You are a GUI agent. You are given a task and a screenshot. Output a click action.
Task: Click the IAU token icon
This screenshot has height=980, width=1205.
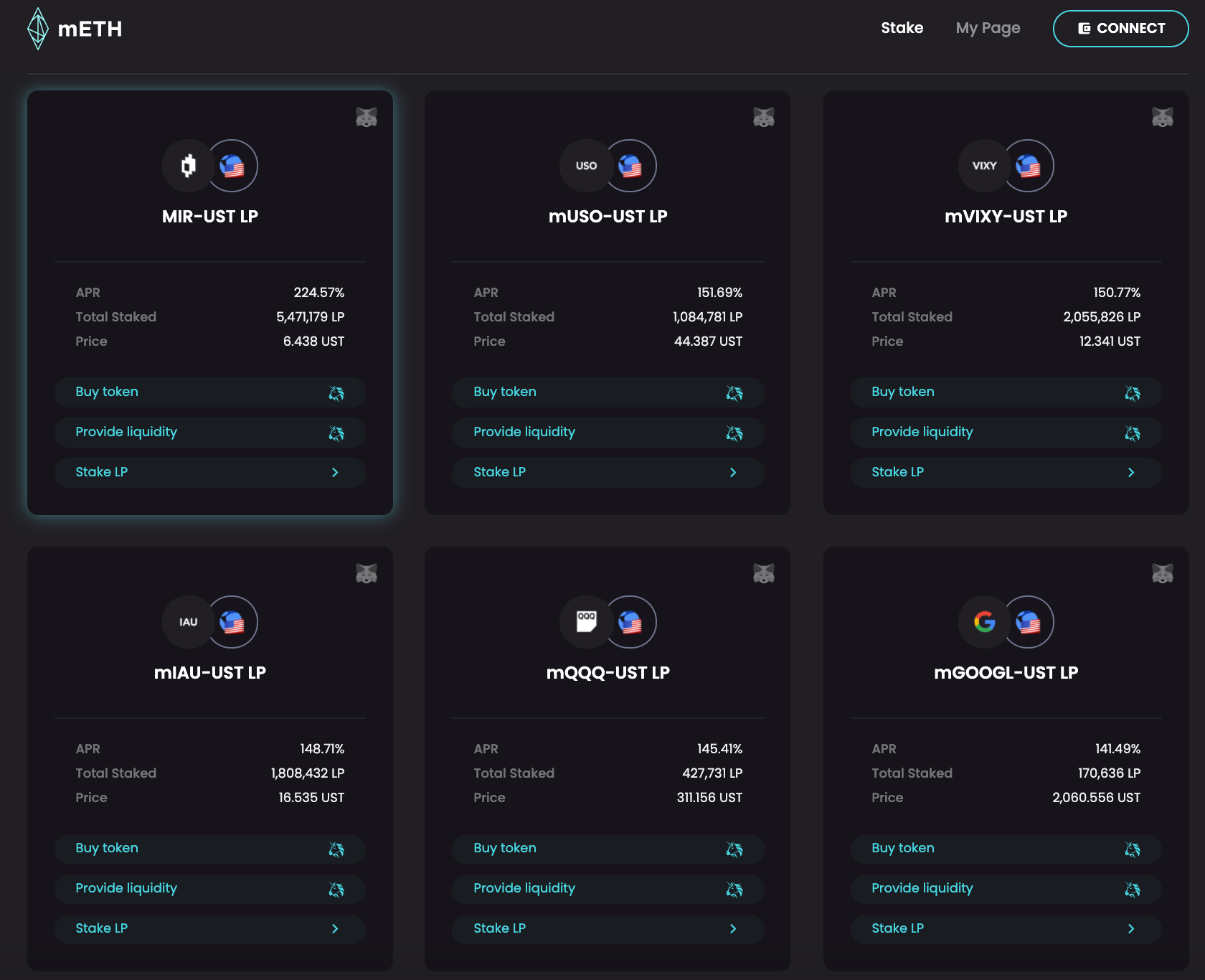[188, 622]
